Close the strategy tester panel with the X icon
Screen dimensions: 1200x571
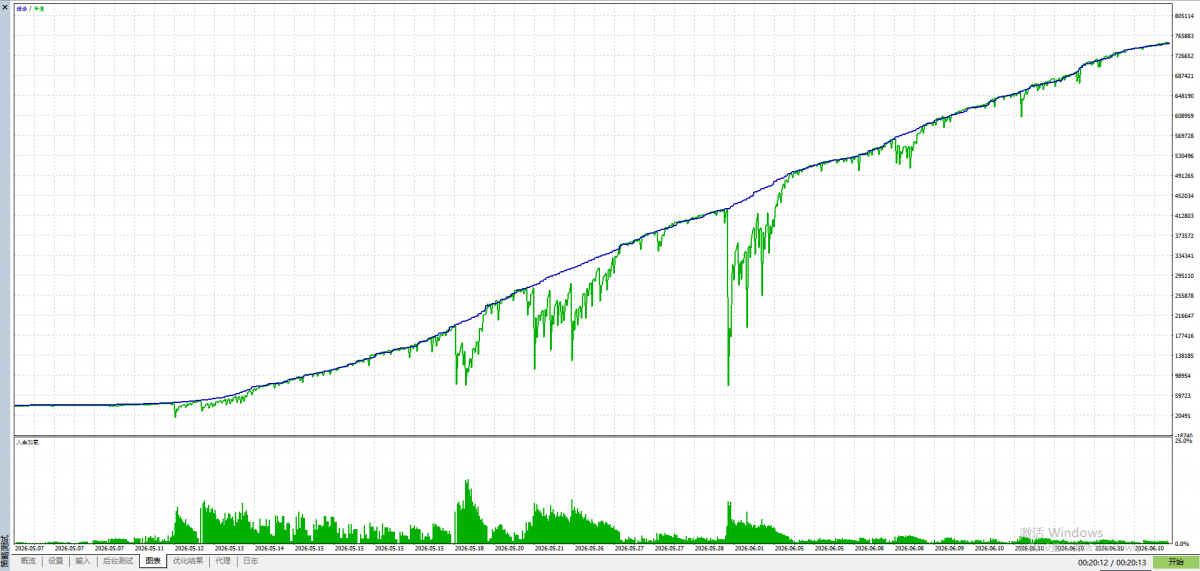tap(5, 5)
